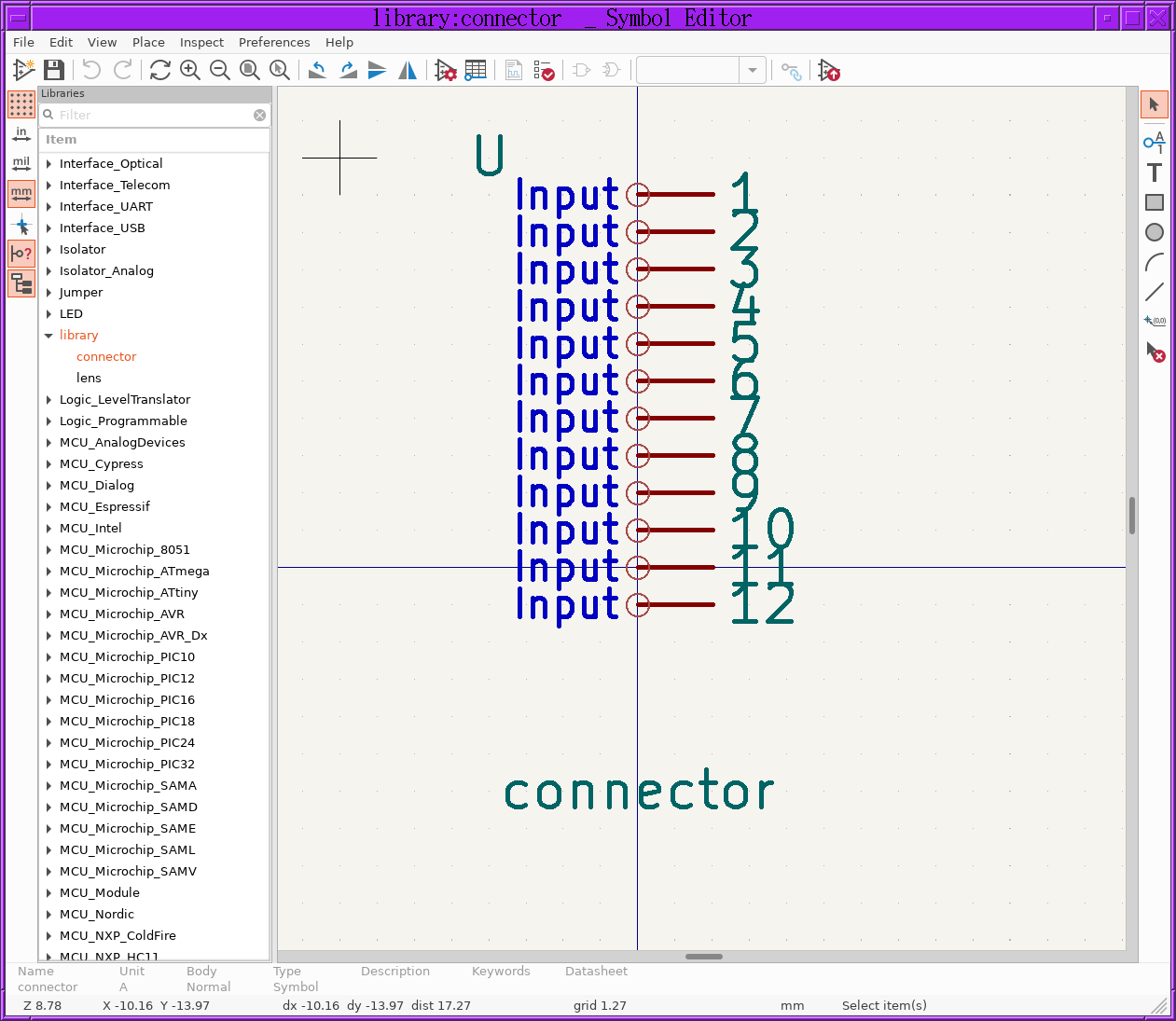Select the Add Circle tool
The image size is (1176, 1021).
point(1155,231)
